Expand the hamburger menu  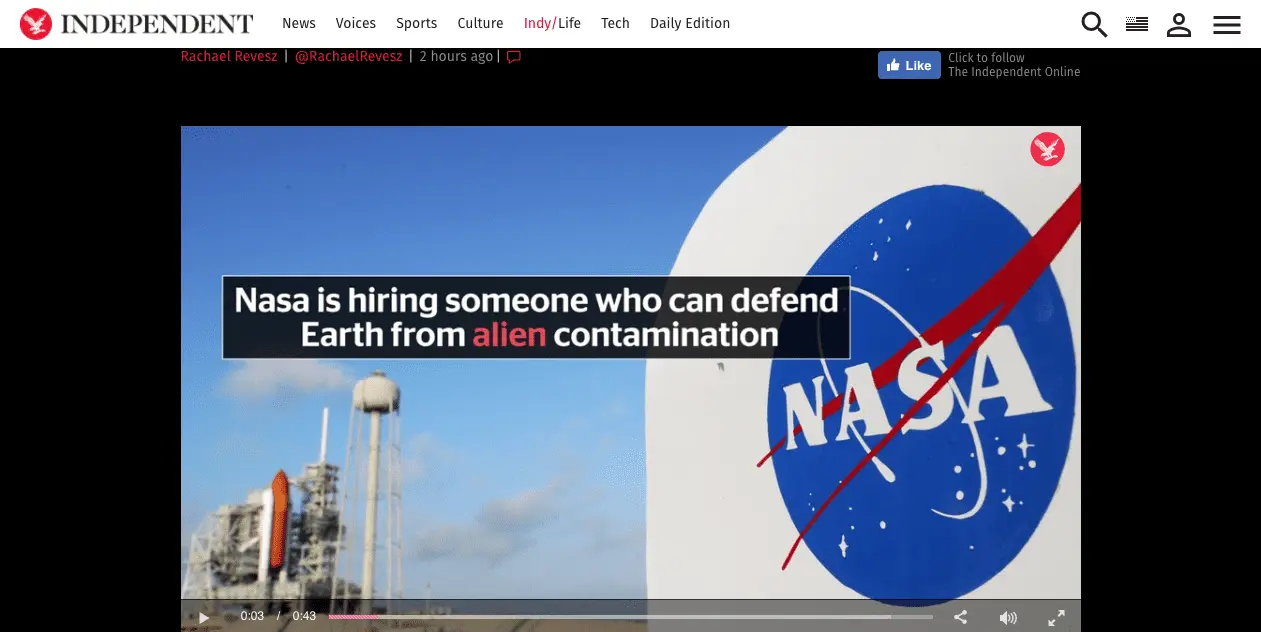(1227, 25)
